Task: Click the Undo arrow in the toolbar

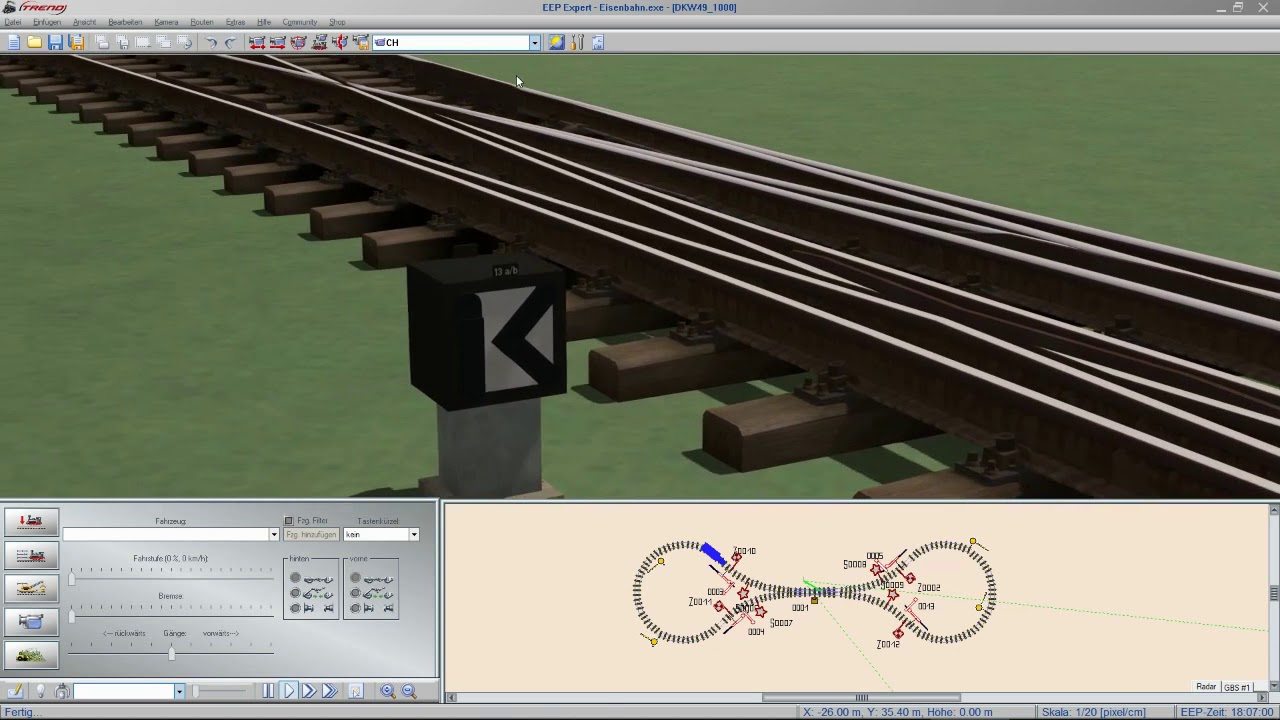Action: click(x=211, y=42)
